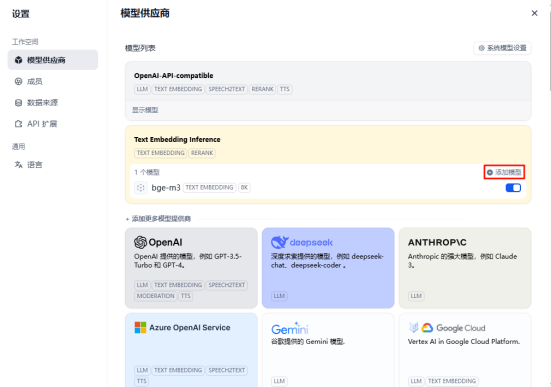Click the translate icon beside 语言
551x387 pixels.
19,165
